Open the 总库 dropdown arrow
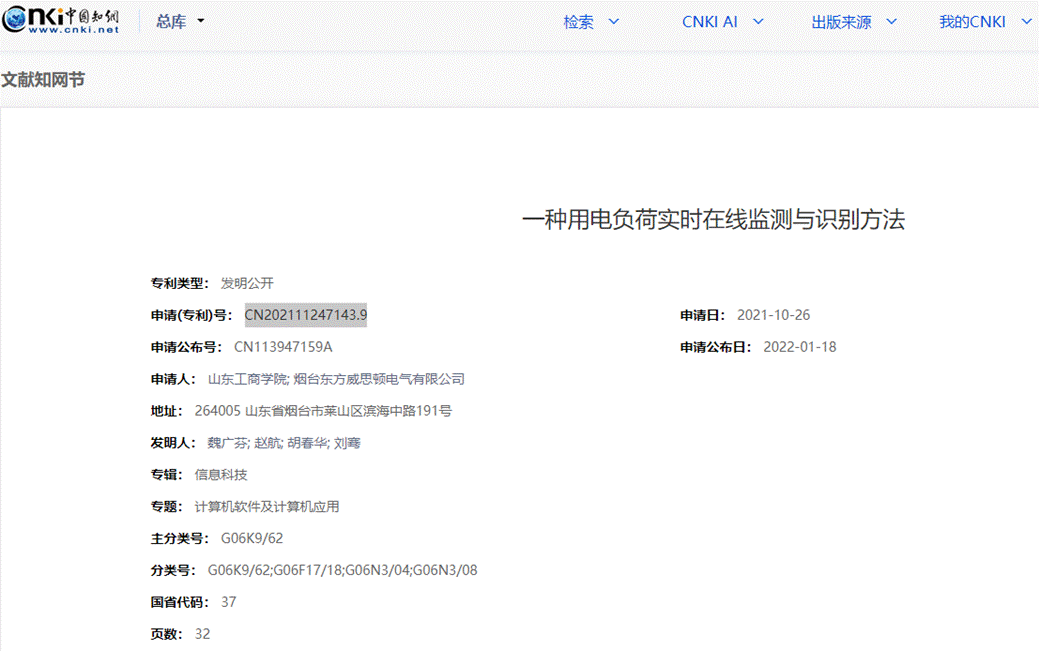1039x651 pixels. (x=200, y=21)
